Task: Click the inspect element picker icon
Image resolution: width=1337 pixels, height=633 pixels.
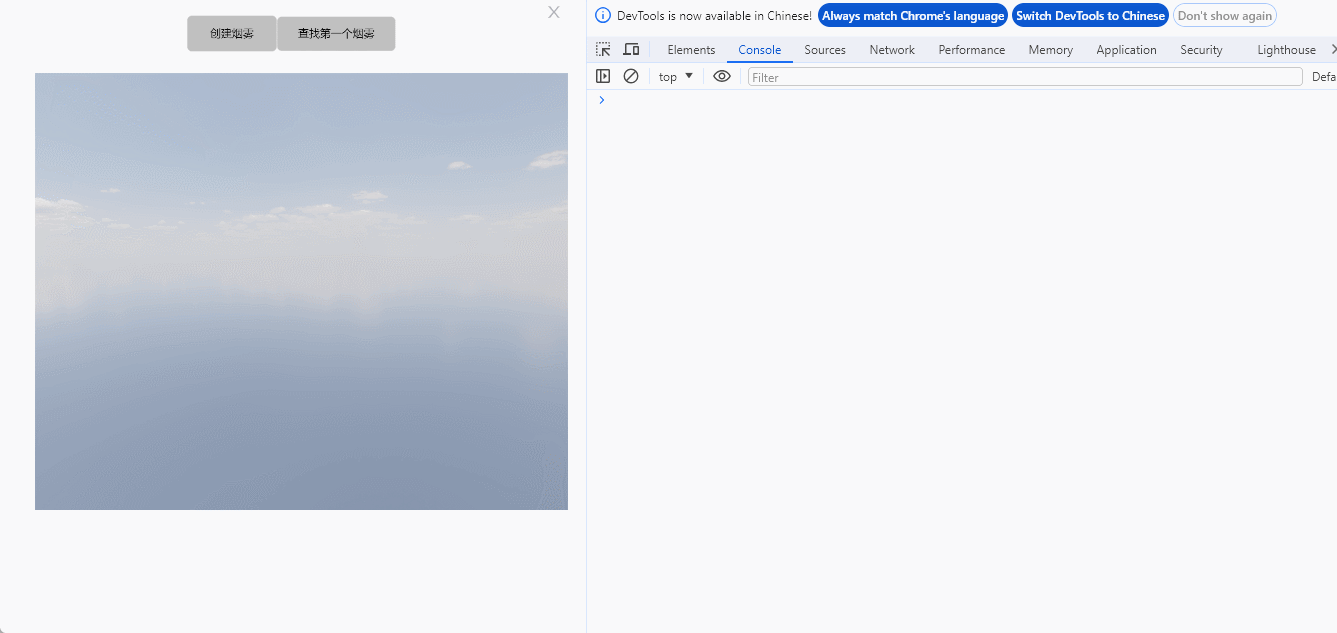Action: pyautogui.click(x=603, y=49)
